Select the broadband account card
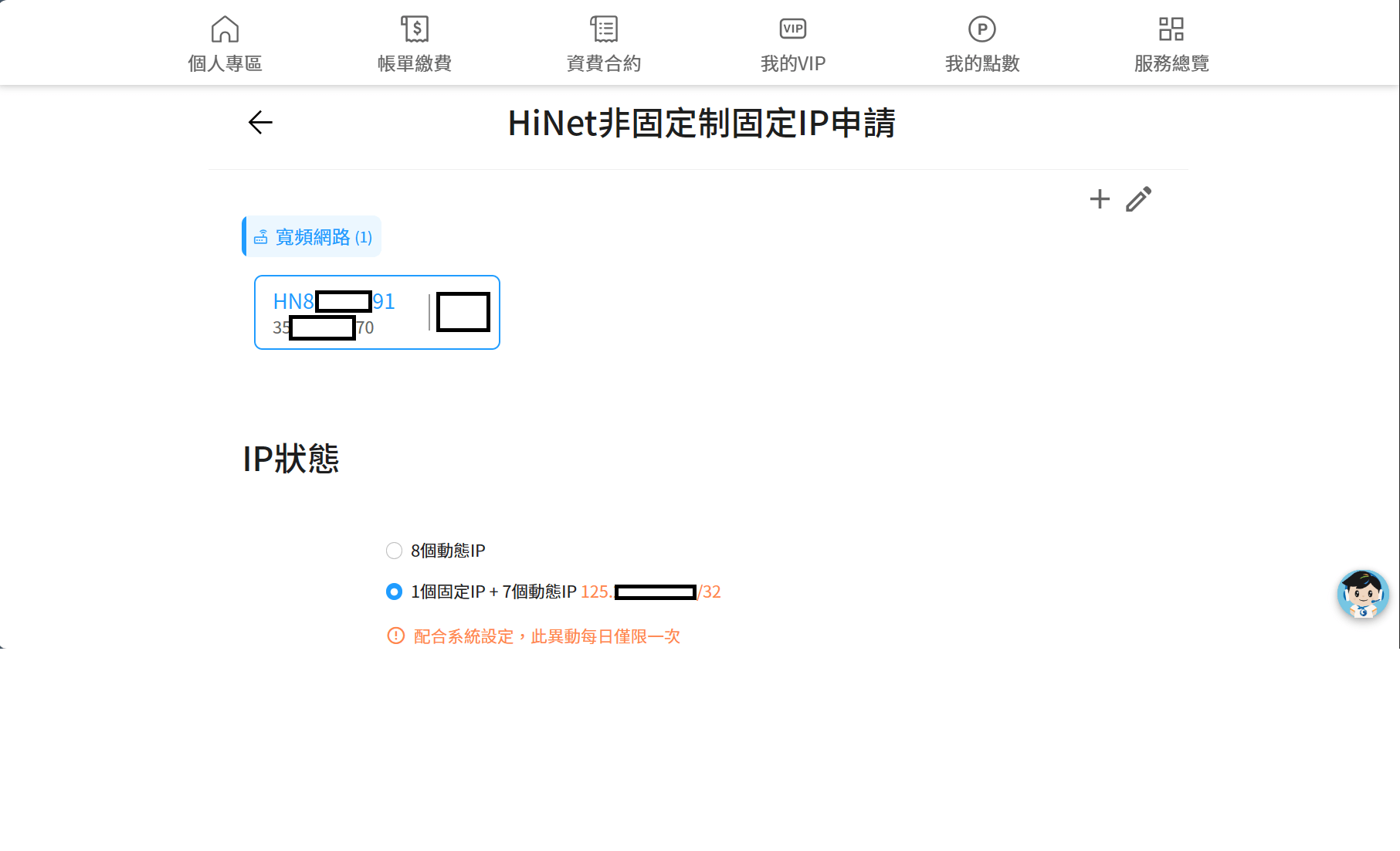The image size is (1400, 851). pos(377,312)
